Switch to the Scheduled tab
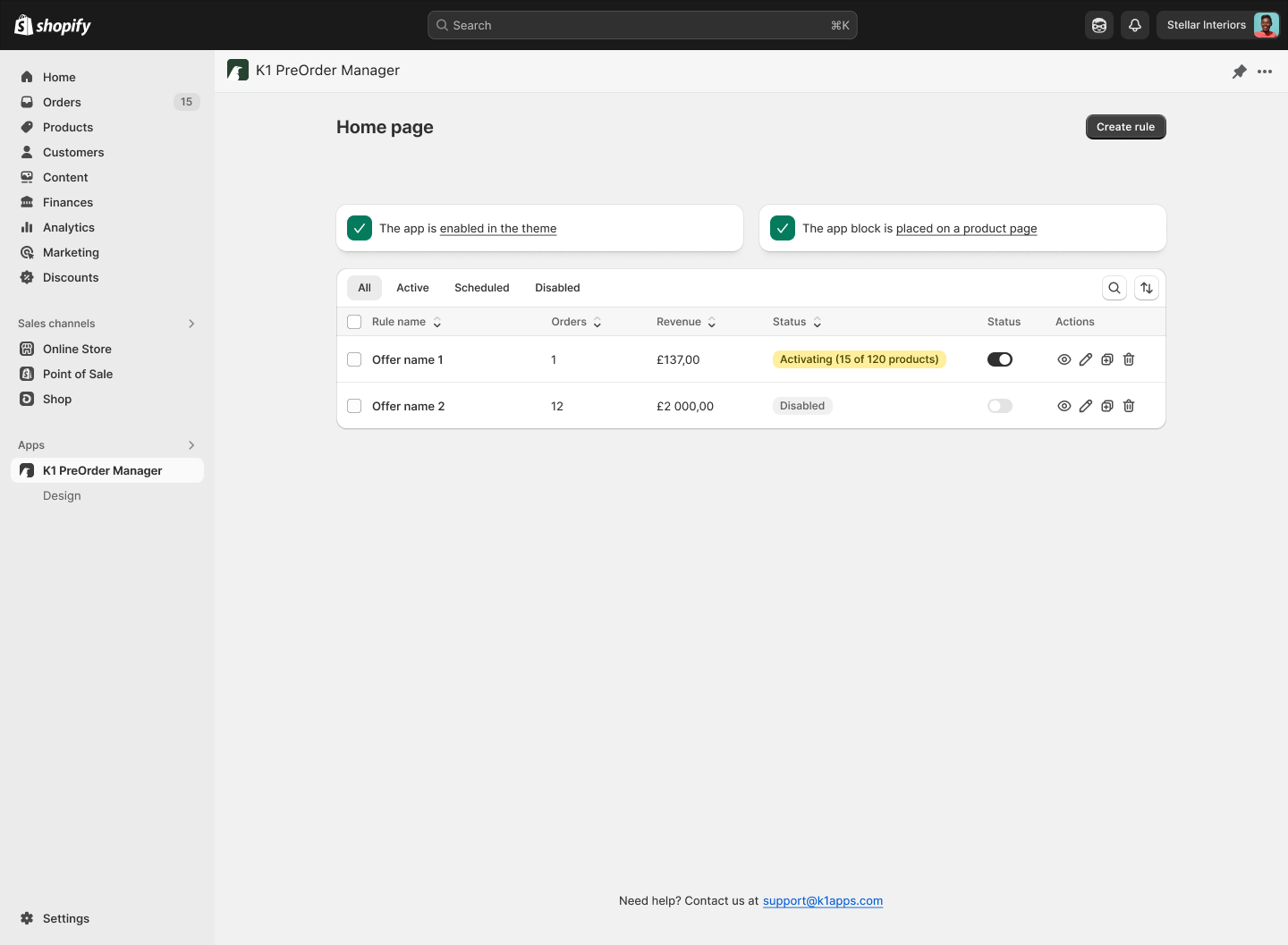 pyautogui.click(x=481, y=287)
